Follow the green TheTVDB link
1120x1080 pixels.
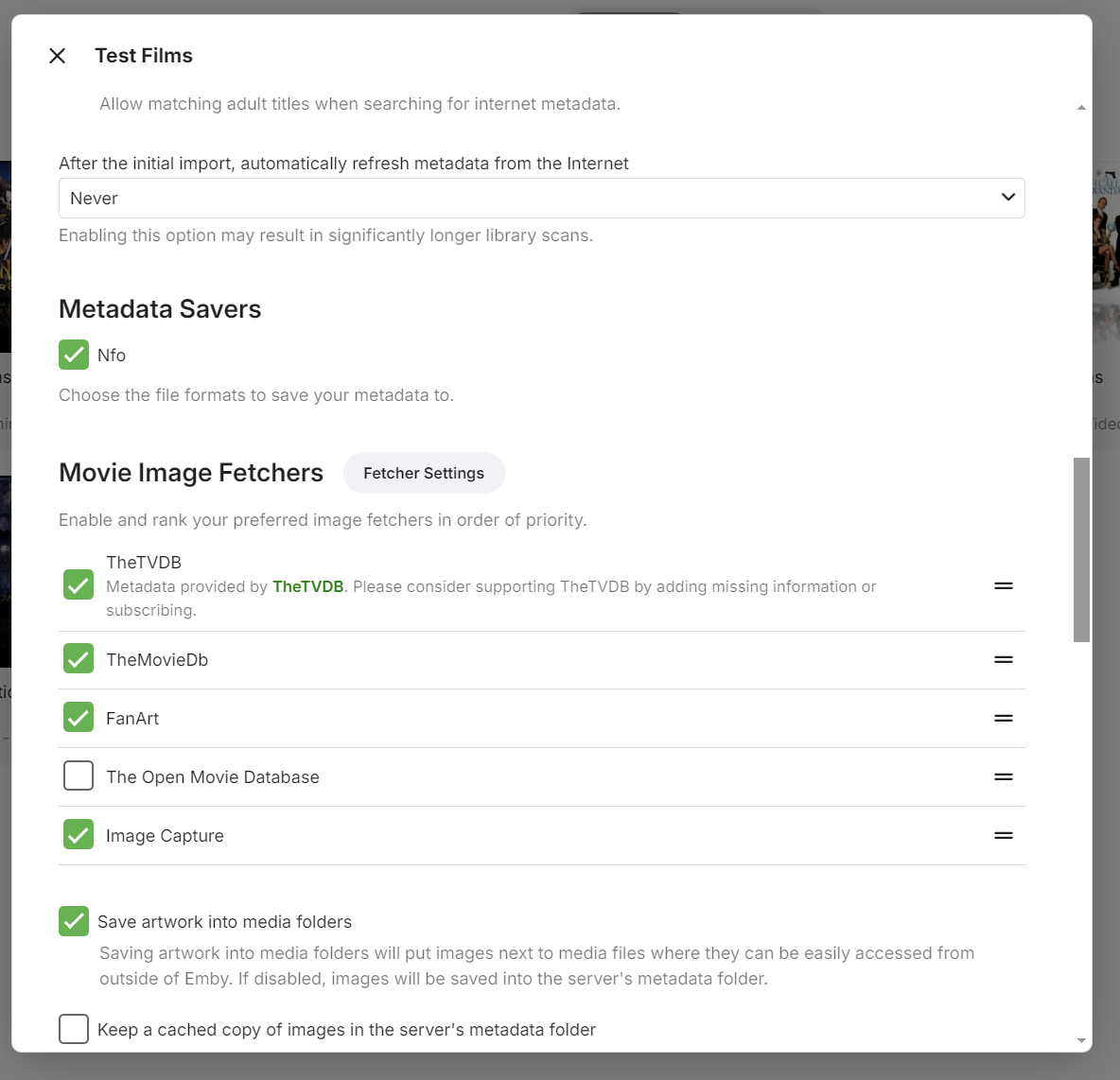[x=307, y=586]
